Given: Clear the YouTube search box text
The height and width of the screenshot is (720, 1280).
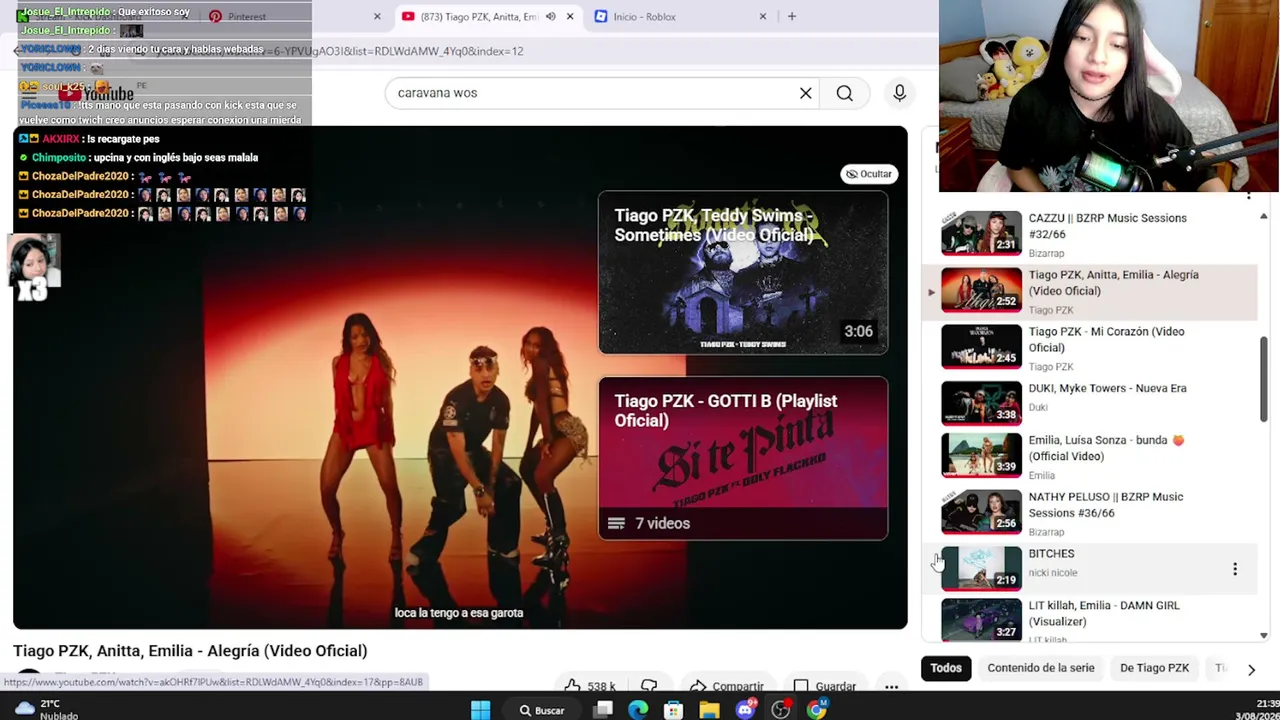Looking at the screenshot, I should tap(806, 93).
